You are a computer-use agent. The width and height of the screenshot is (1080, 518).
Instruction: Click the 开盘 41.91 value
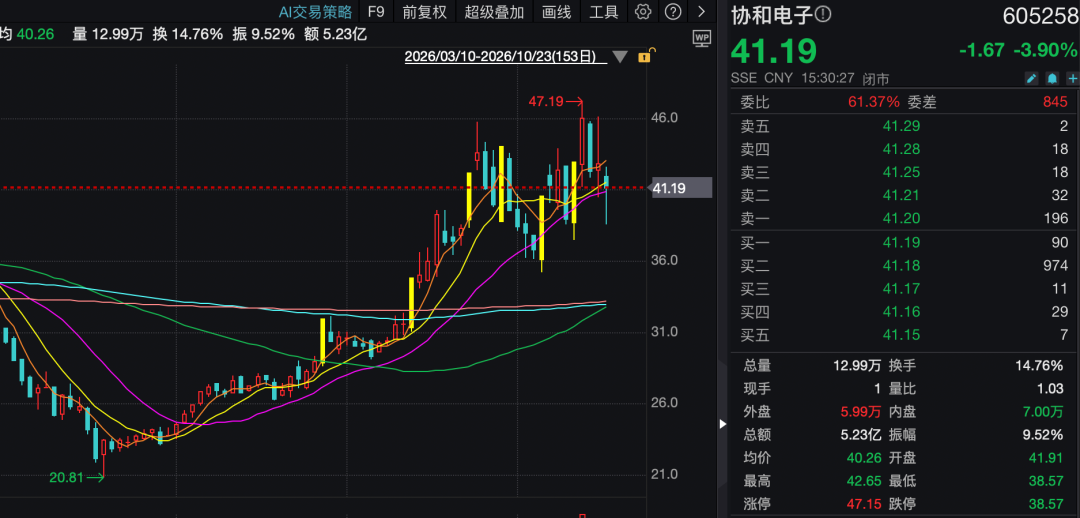coord(1047,458)
